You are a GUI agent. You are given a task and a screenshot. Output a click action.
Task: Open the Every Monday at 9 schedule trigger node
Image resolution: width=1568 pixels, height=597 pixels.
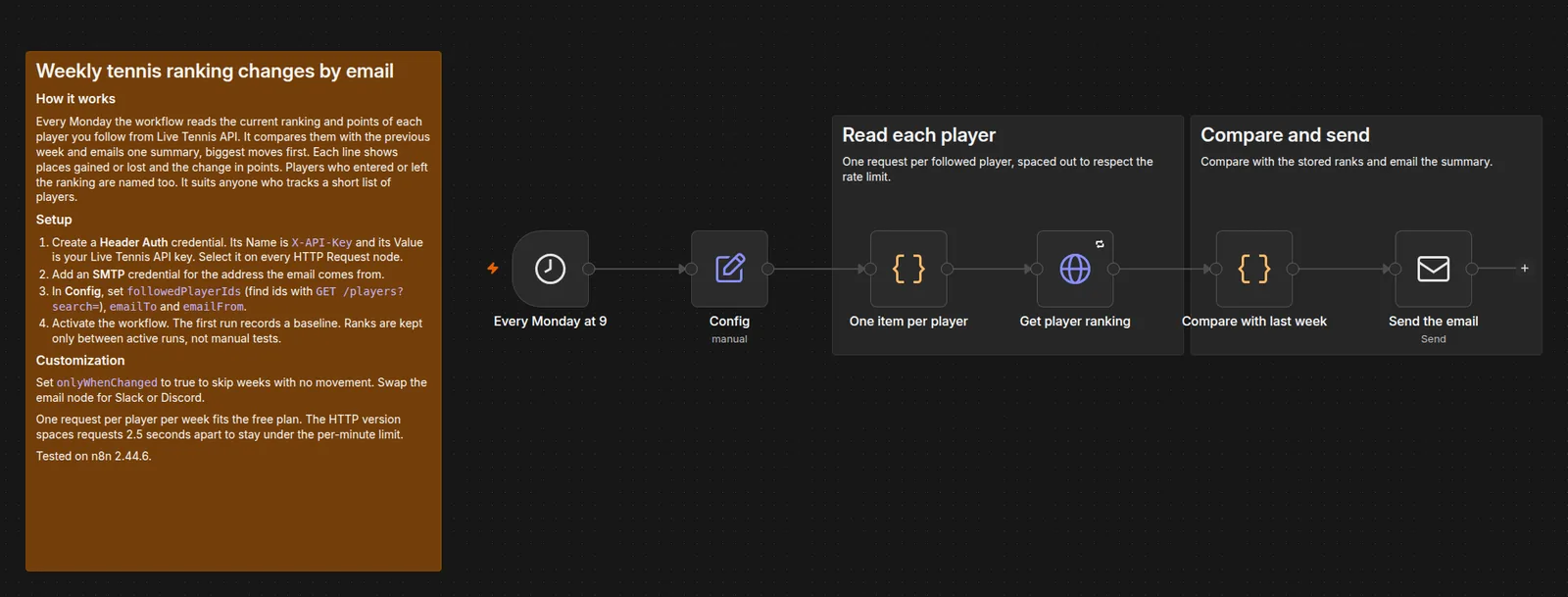pos(550,269)
